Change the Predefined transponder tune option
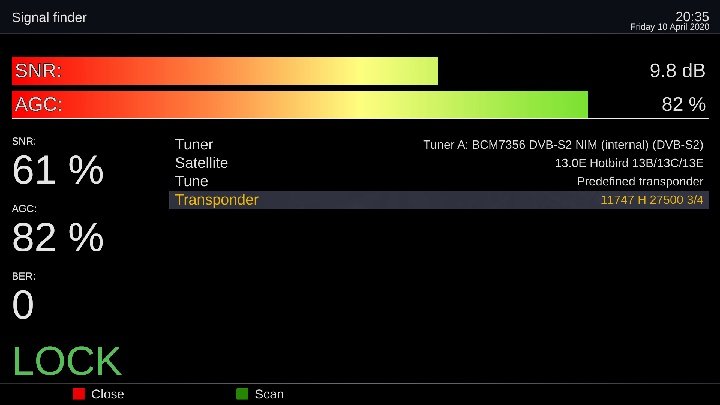The width and height of the screenshot is (720, 405). click(x=640, y=181)
